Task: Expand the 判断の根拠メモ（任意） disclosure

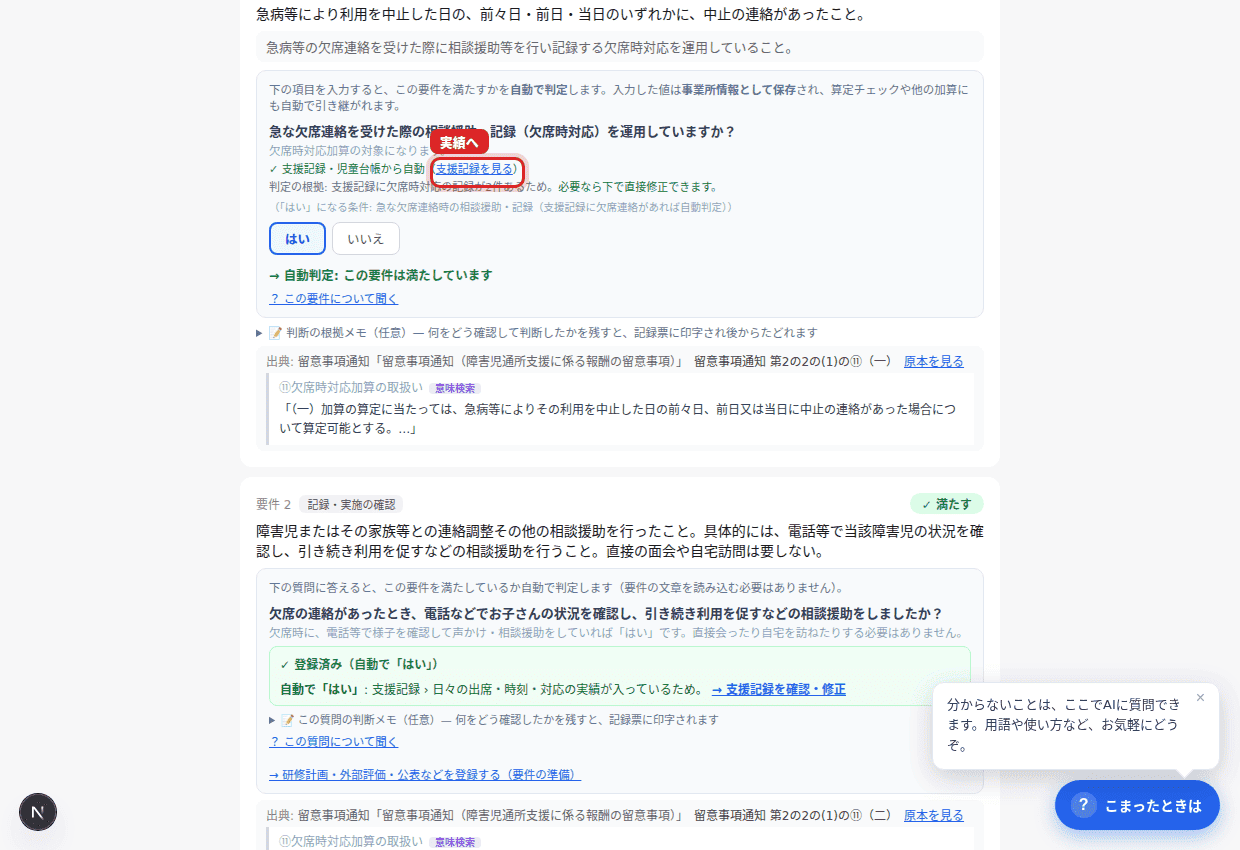Action: coord(537,332)
